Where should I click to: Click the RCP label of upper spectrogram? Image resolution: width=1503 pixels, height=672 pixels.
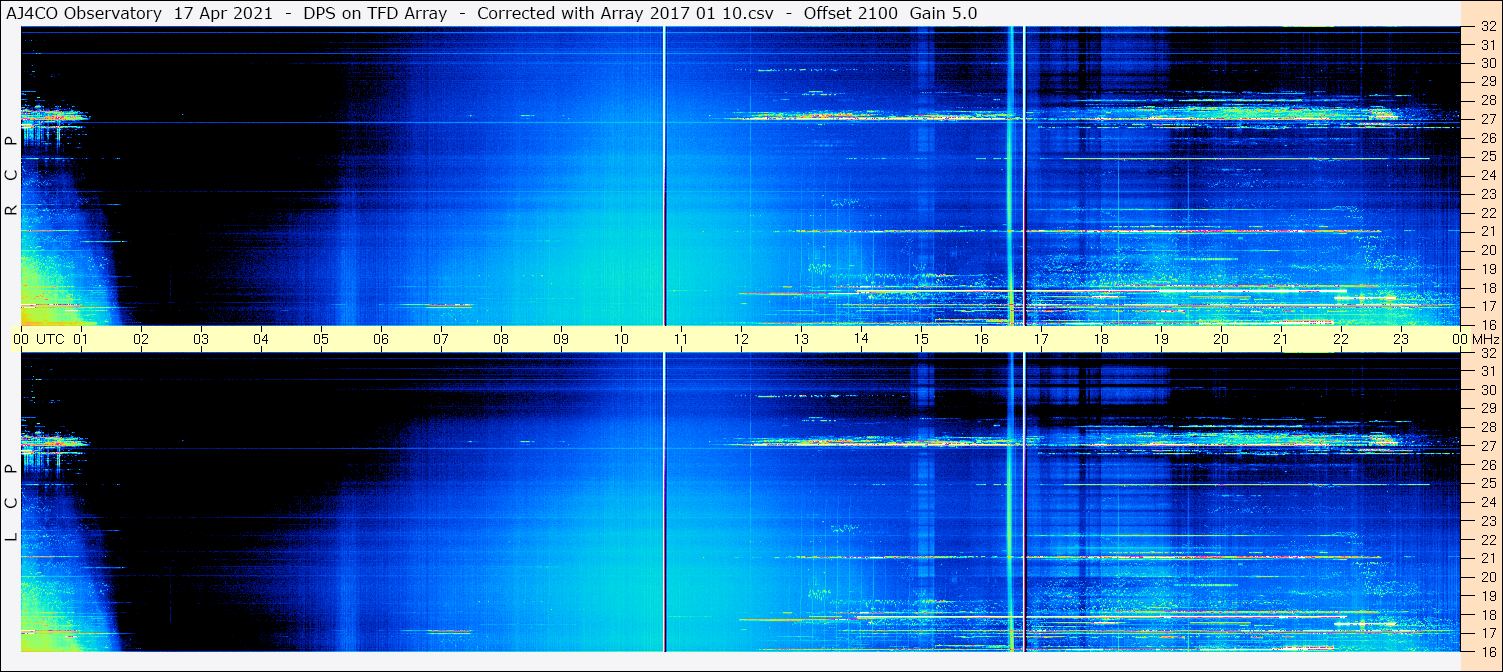11,176
